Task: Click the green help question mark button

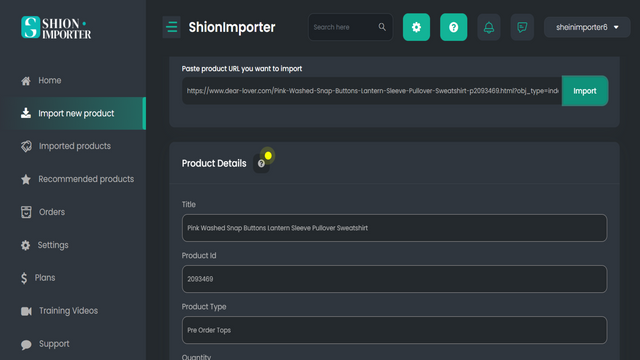Action: 453,27
